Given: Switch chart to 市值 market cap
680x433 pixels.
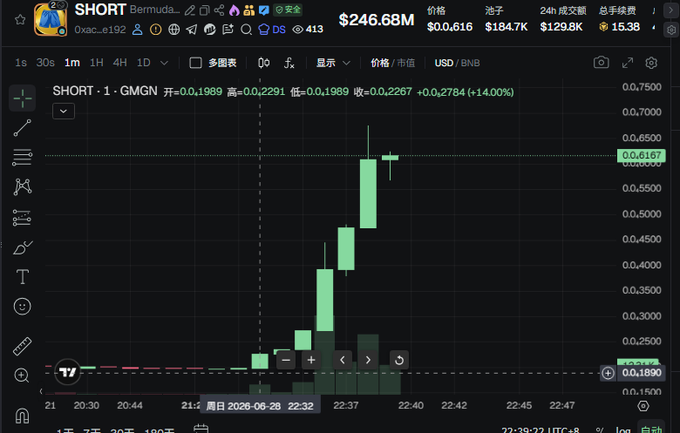Looking at the screenshot, I should click(x=406, y=63).
